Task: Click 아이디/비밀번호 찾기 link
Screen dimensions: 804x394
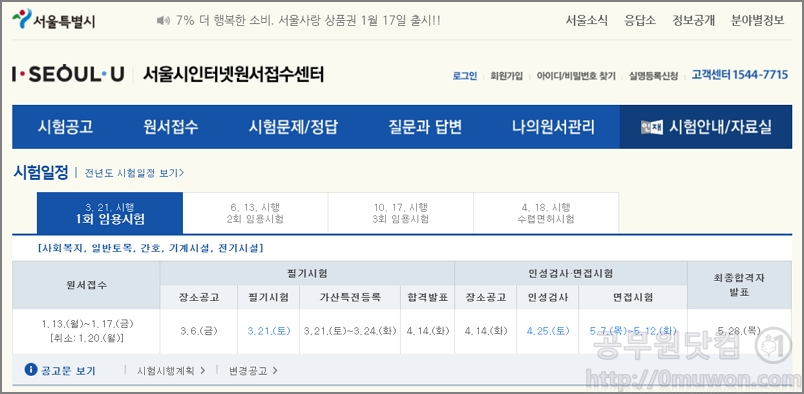Action: 576,76
